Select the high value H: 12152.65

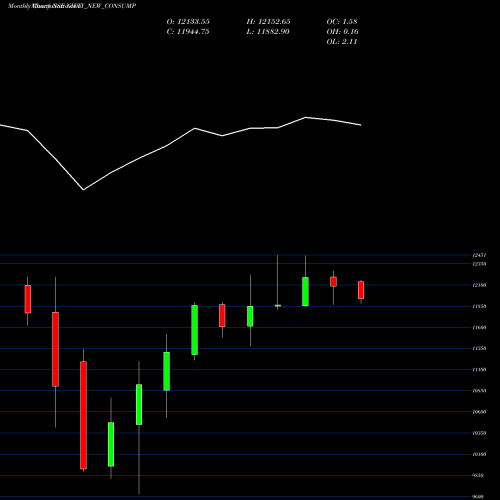[268, 22]
